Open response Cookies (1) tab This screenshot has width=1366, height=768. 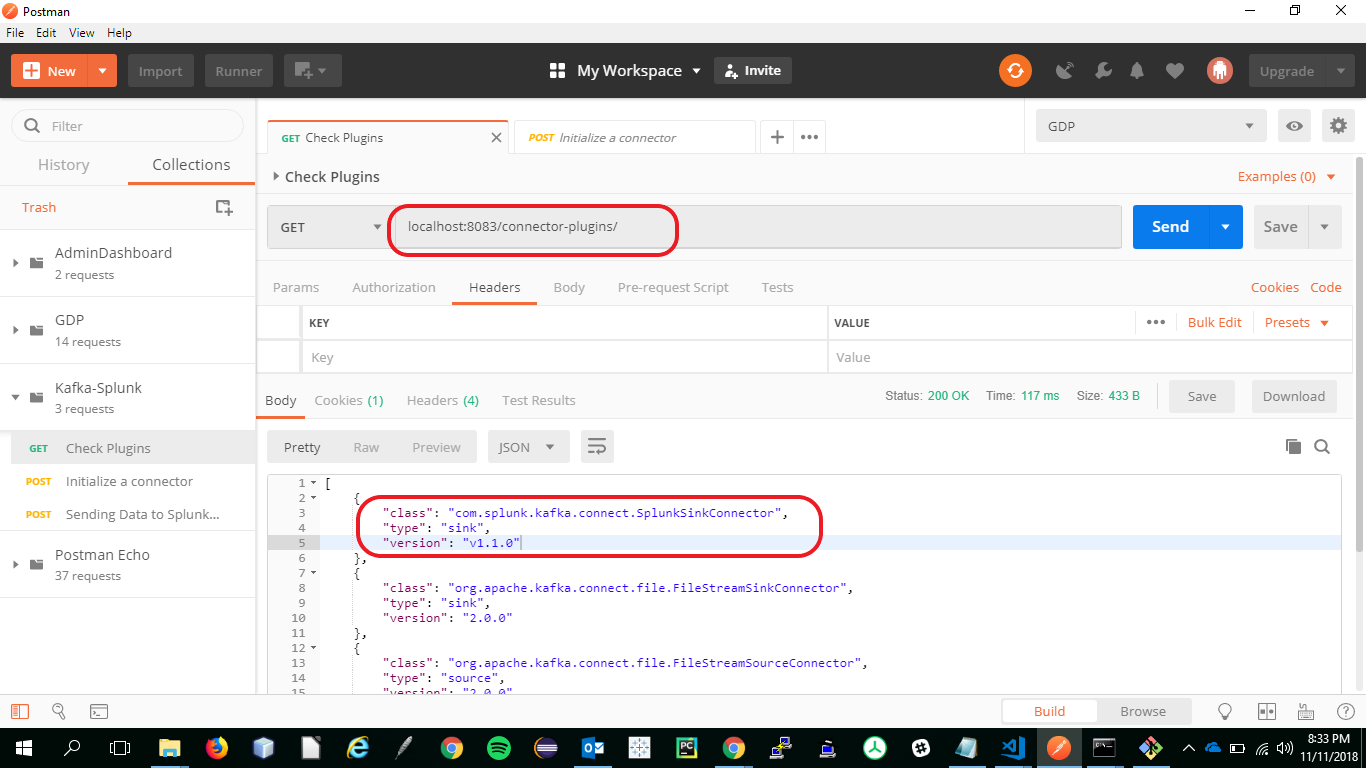coord(349,400)
